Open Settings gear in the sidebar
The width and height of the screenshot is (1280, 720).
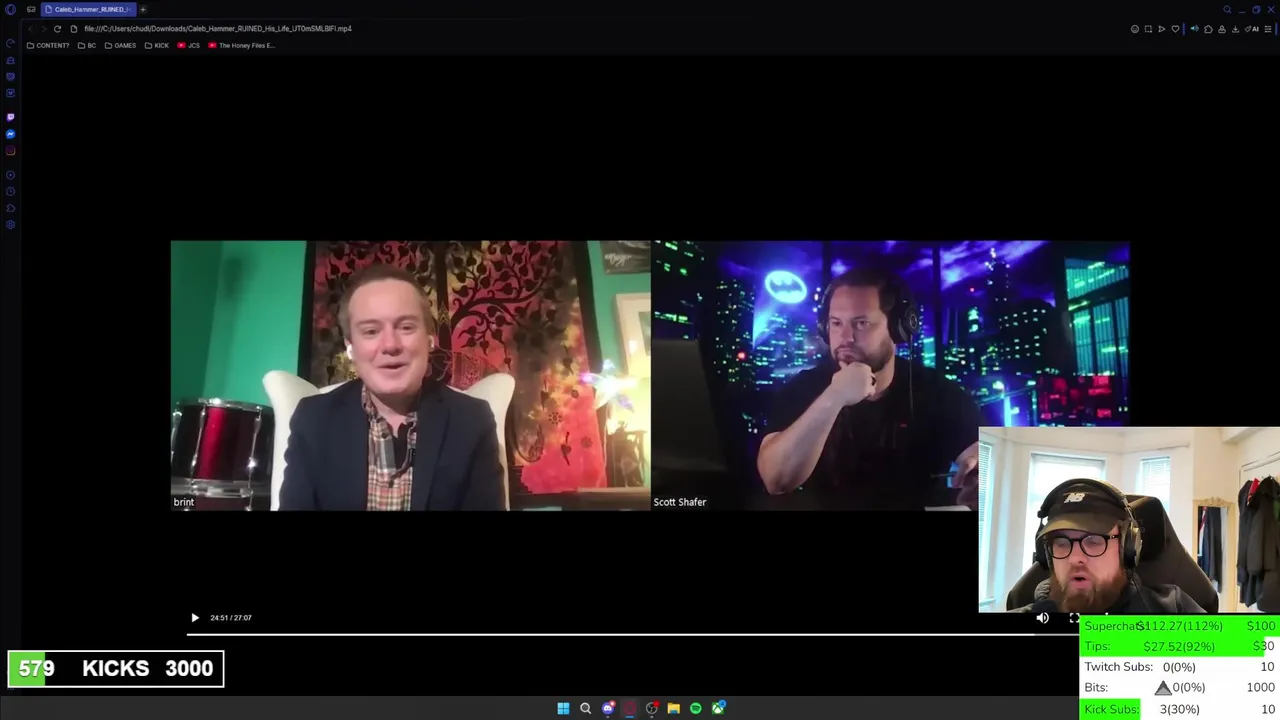[11, 224]
